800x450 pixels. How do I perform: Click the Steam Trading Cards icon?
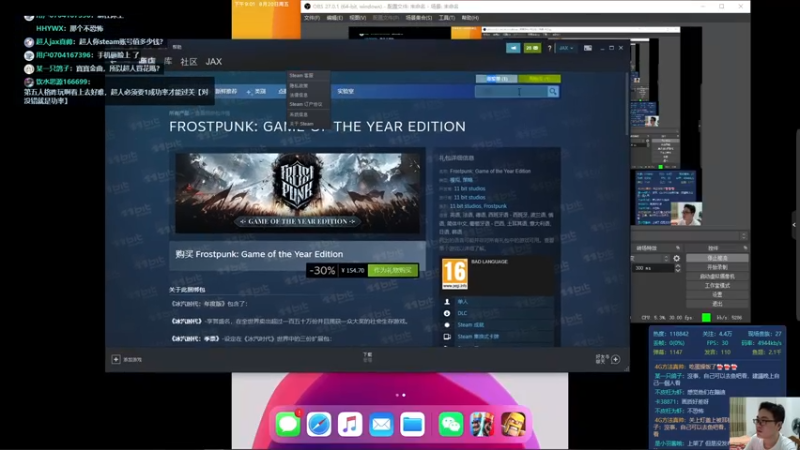tap(447, 337)
